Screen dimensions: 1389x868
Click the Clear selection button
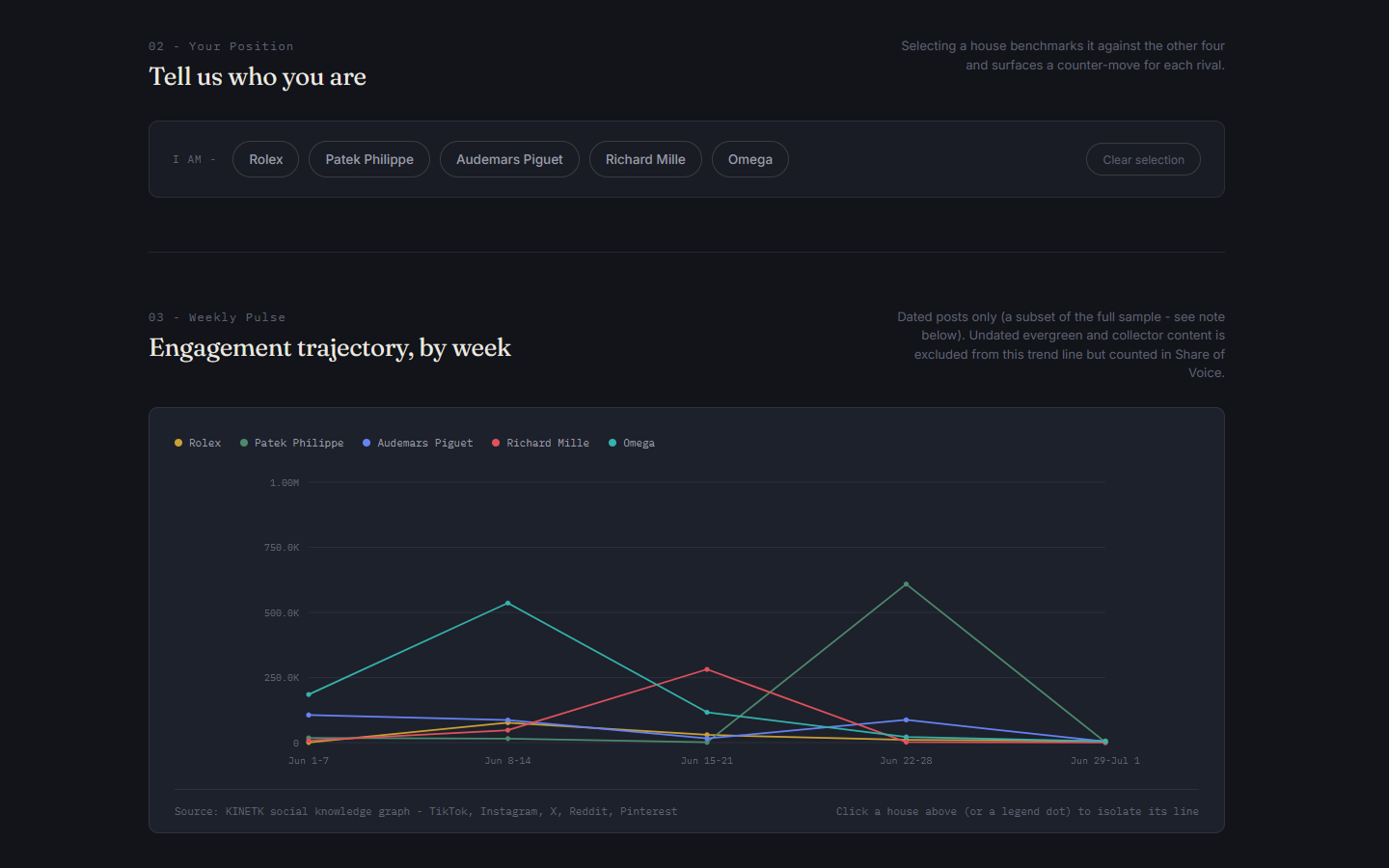pyautogui.click(x=1143, y=159)
